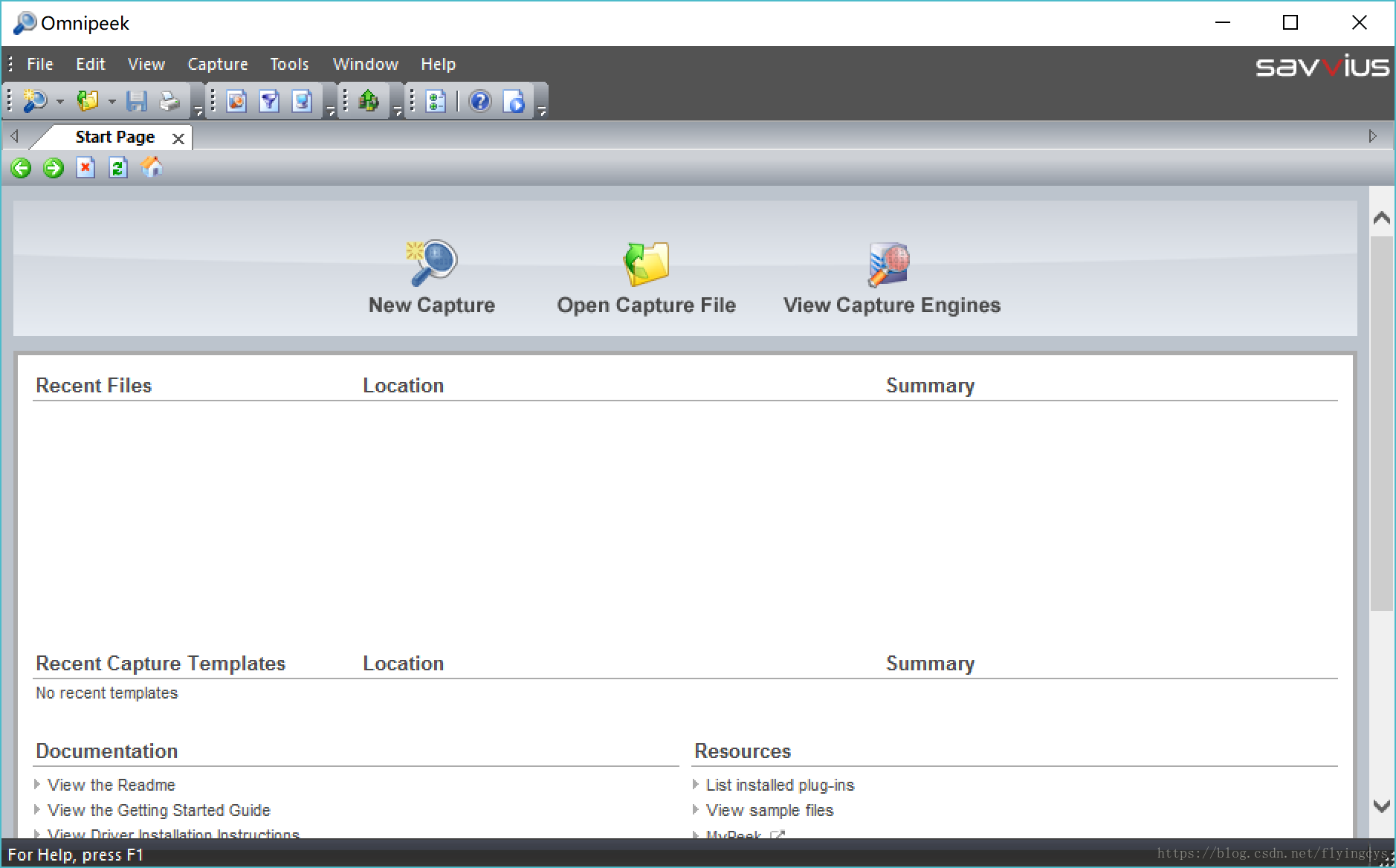Open the overflow arrow after the Print icon
The height and width of the screenshot is (868, 1396).
point(198,111)
